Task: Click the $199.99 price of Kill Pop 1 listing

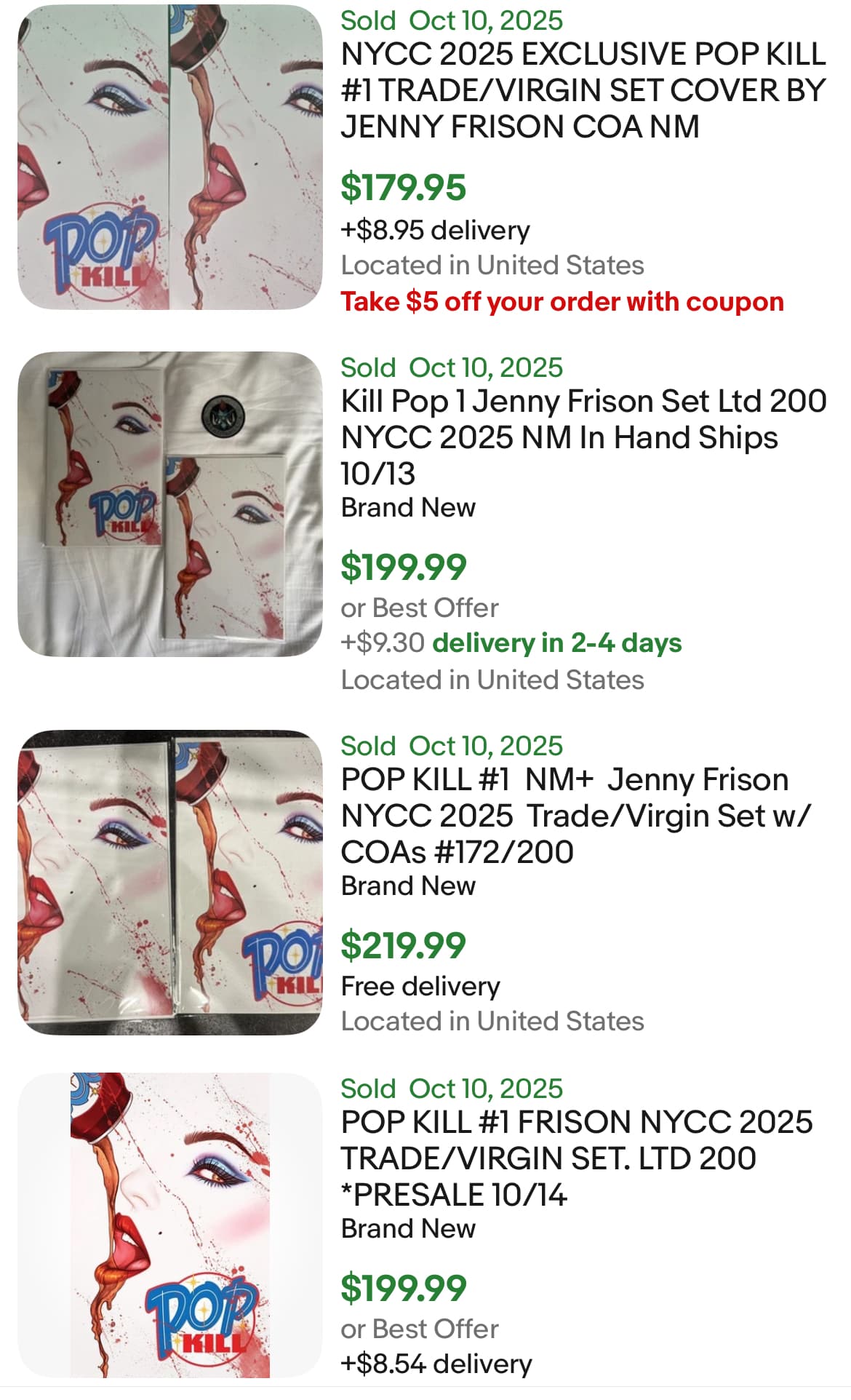Action: (404, 567)
